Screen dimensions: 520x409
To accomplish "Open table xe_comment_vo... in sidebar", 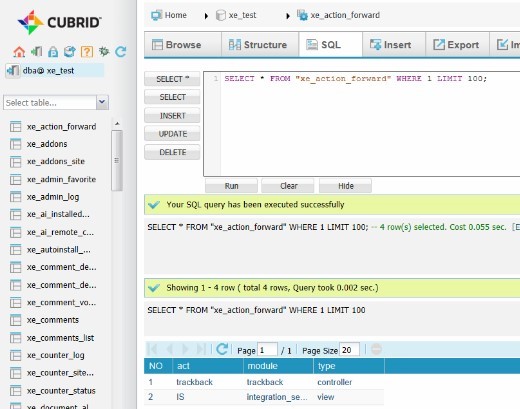I will point(53,302).
